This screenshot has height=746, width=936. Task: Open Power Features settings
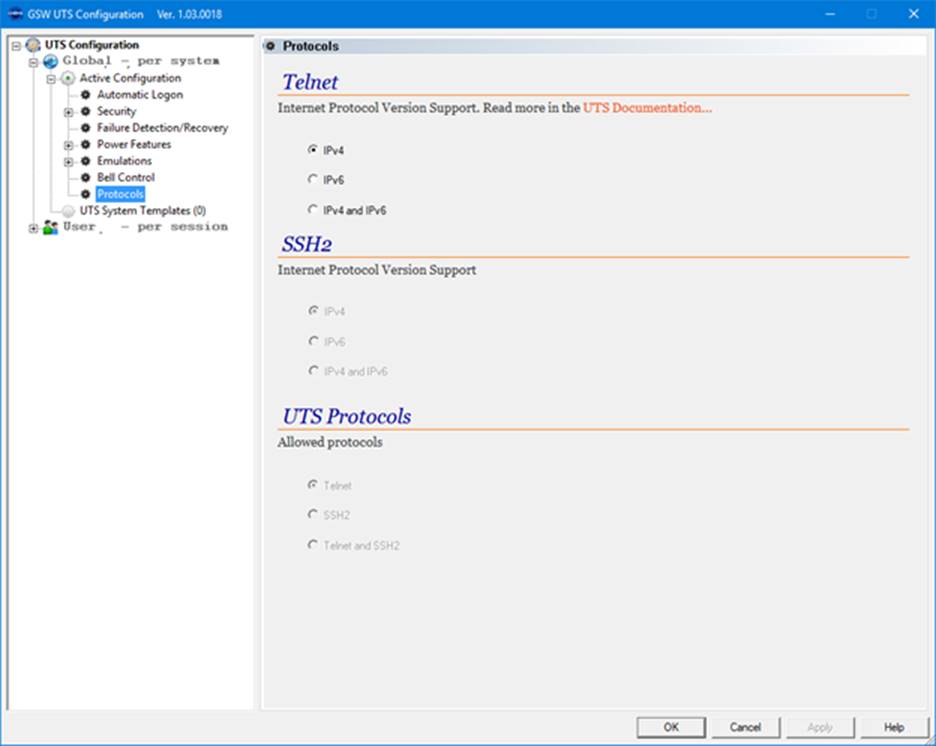(x=134, y=144)
